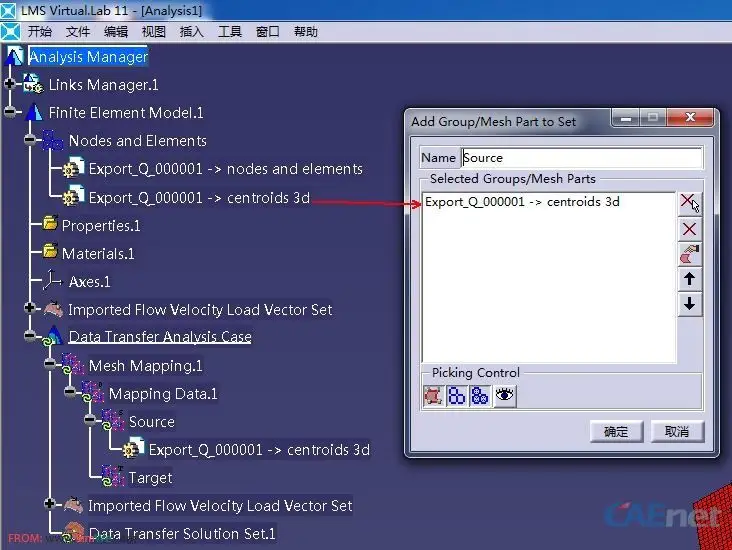
Task: Move selected mesh part up
Action: point(690,279)
